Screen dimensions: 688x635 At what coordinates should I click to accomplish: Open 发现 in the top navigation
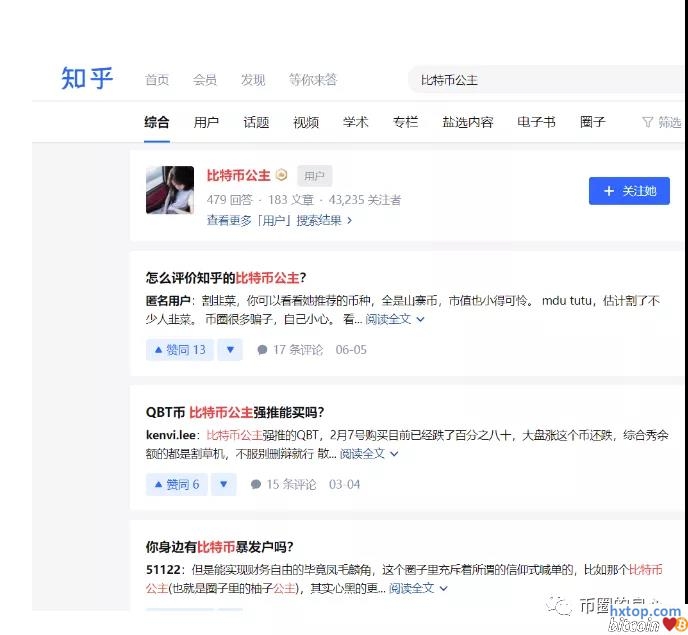[x=253, y=80]
